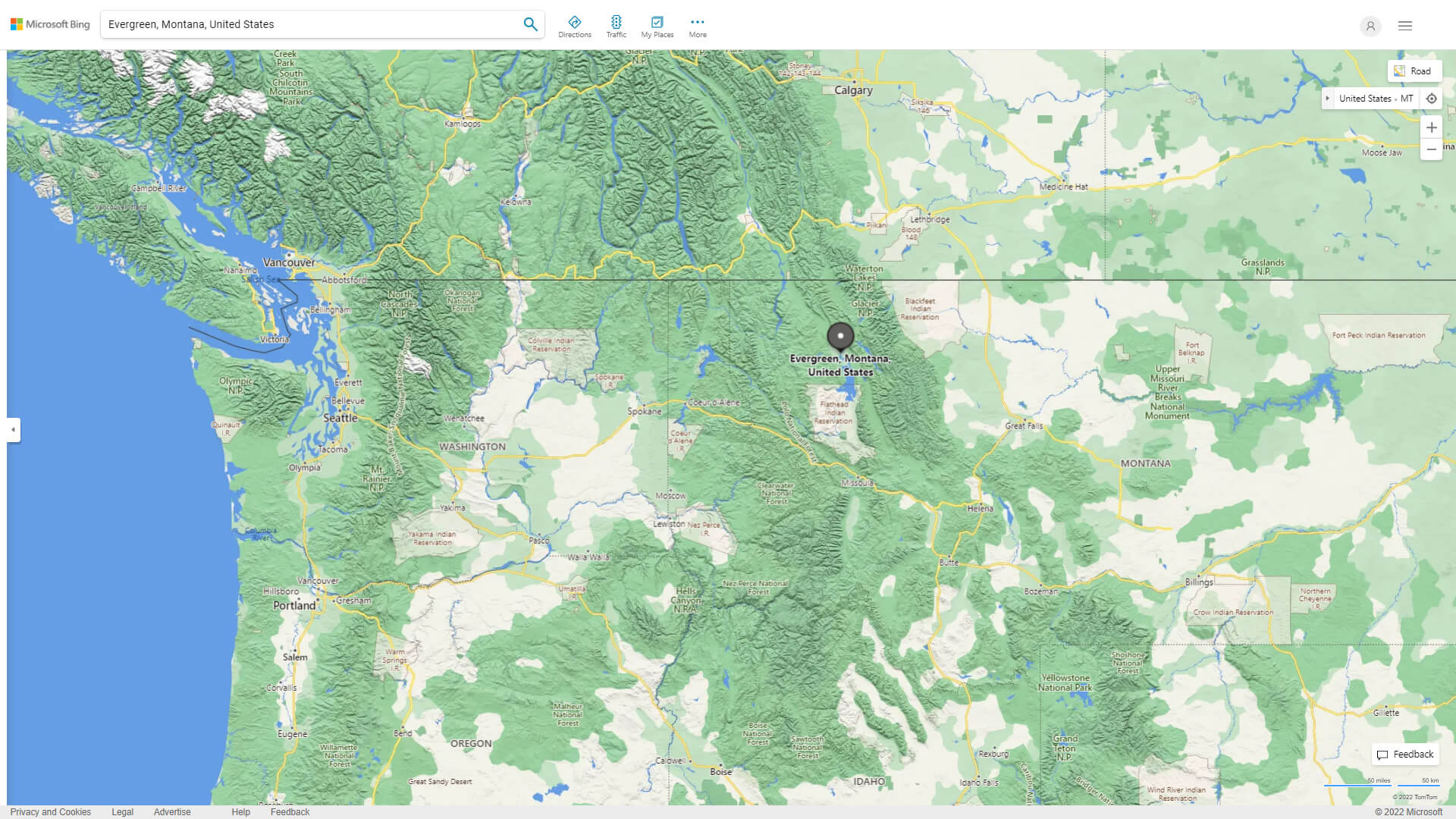Open the user profile icon
This screenshot has width=1456, height=819.
tap(1370, 26)
